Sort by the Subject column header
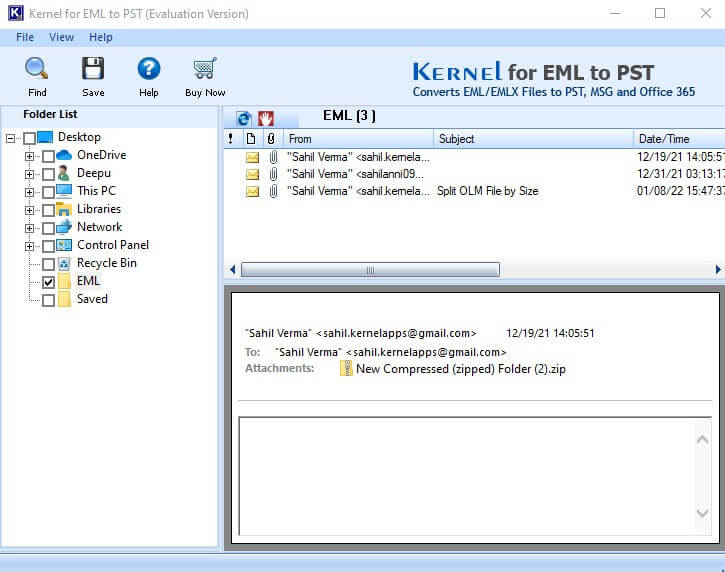The height and width of the screenshot is (572, 725). pos(533,139)
